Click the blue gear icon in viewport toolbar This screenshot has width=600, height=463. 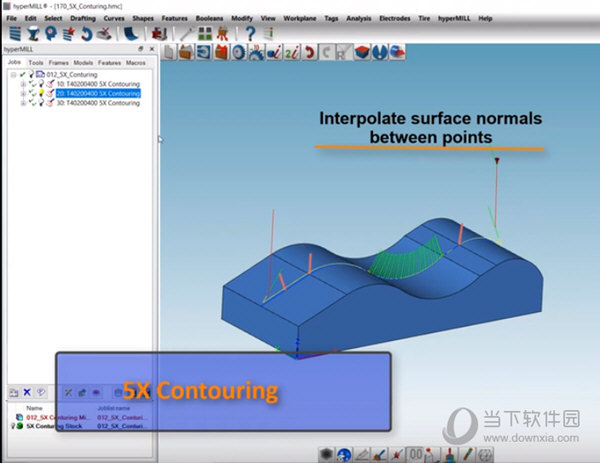click(239, 52)
